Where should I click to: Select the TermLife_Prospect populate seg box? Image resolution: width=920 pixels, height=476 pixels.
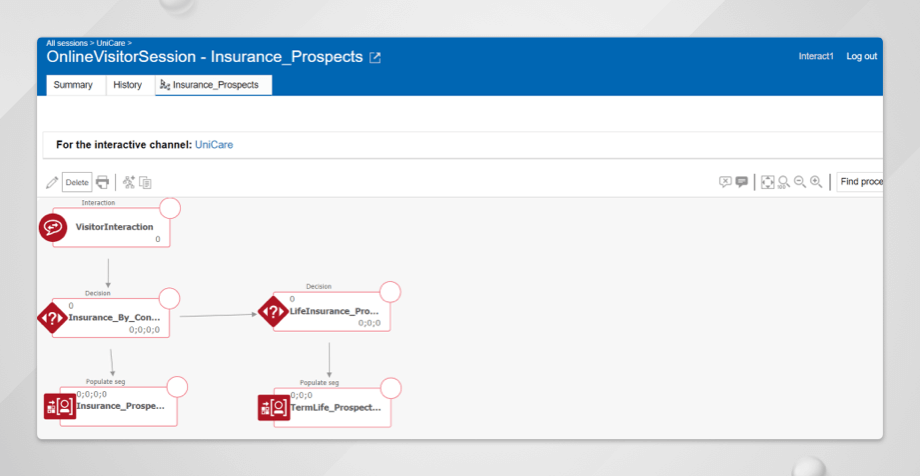333,407
